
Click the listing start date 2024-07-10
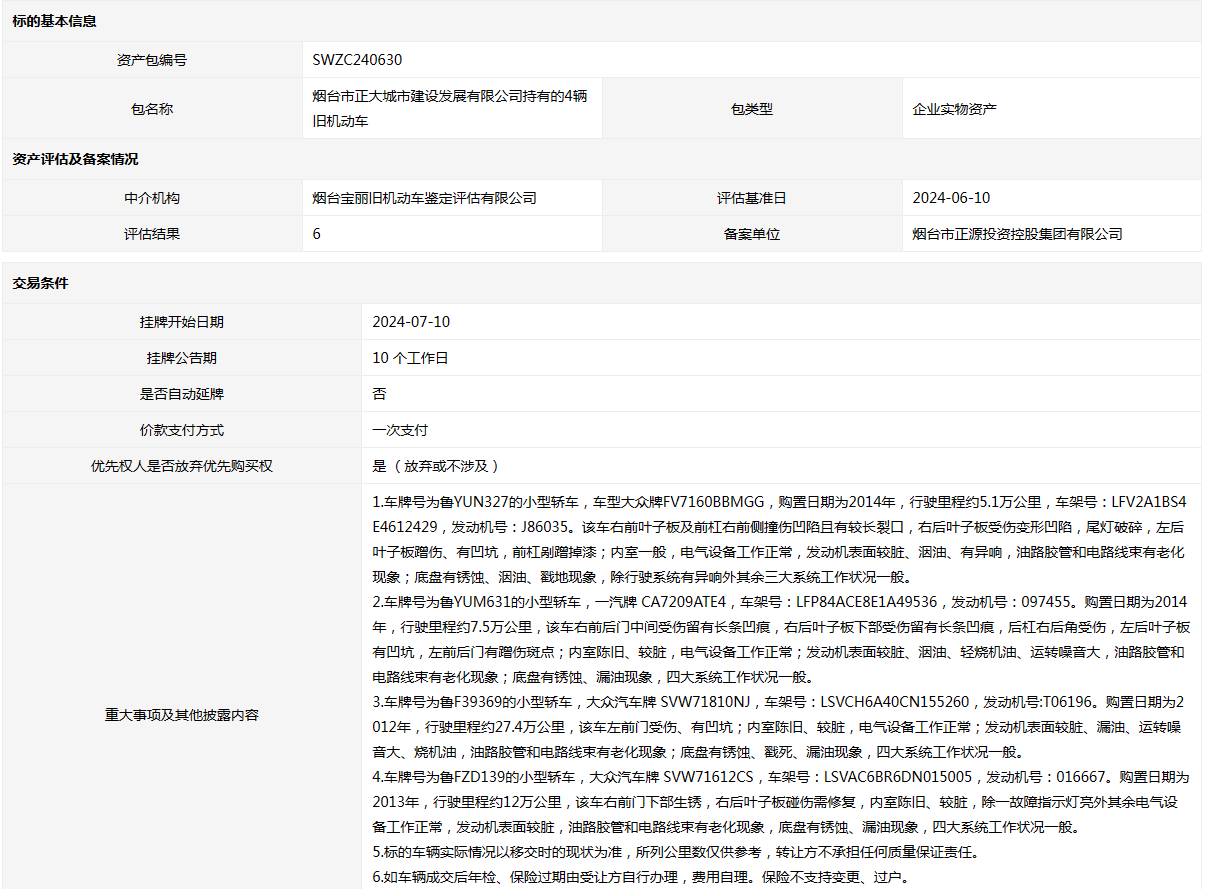[411, 322]
